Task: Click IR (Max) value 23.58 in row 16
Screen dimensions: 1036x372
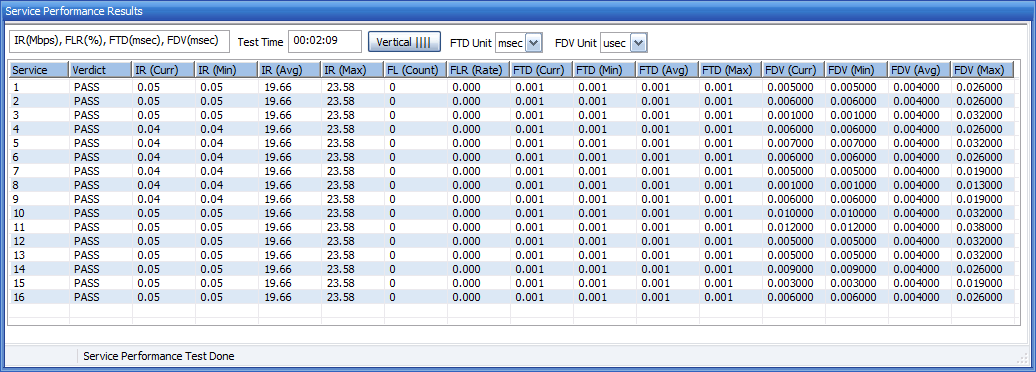Action: [340, 297]
